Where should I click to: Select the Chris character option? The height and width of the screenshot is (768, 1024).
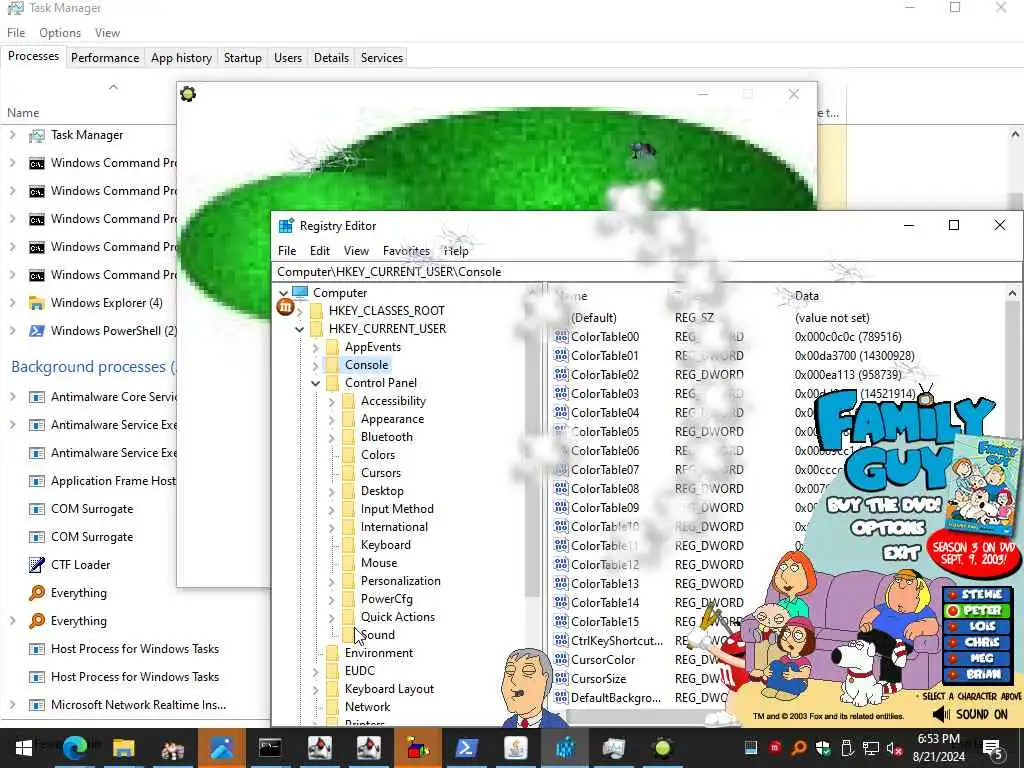[x=976, y=642]
